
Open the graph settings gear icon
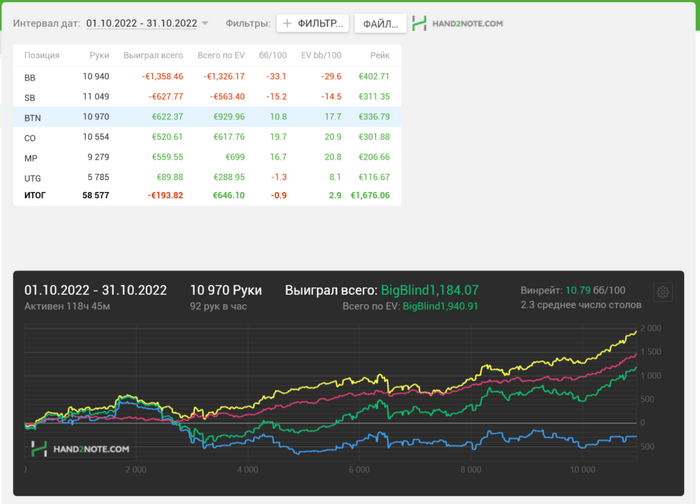[x=663, y=292]
